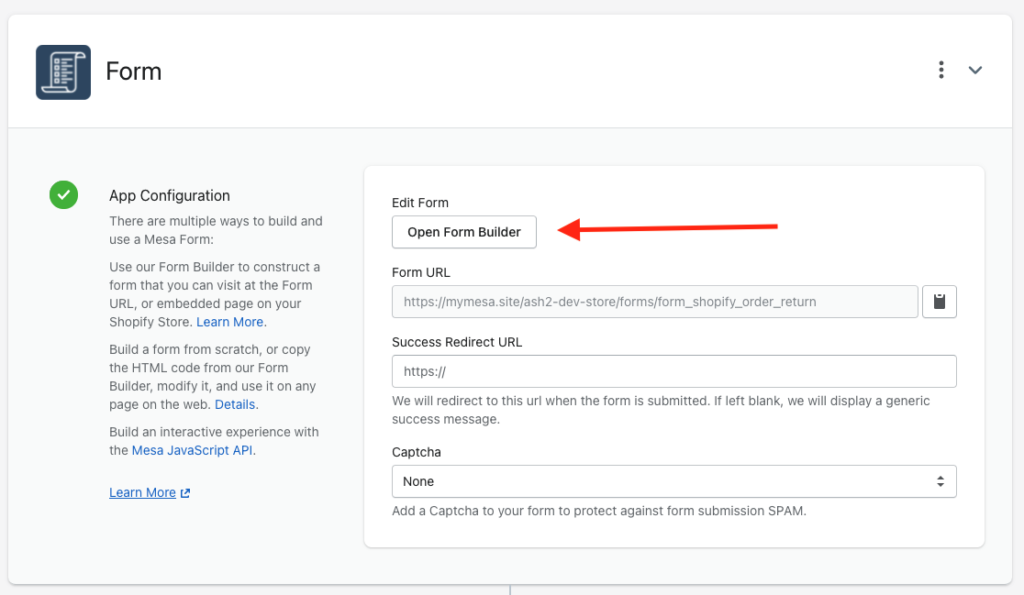Click the Edit Form label
The width and height of the screenshot is (1024, 595).
tap(420, 202)
